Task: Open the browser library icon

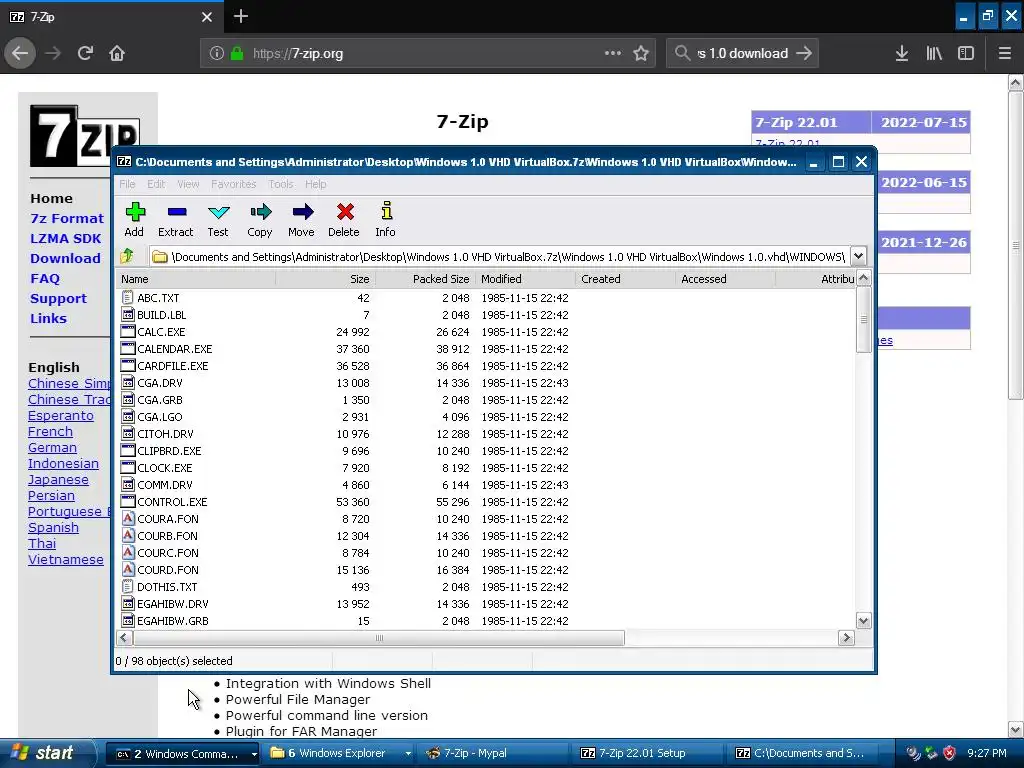Action: (x=934, y=53)
